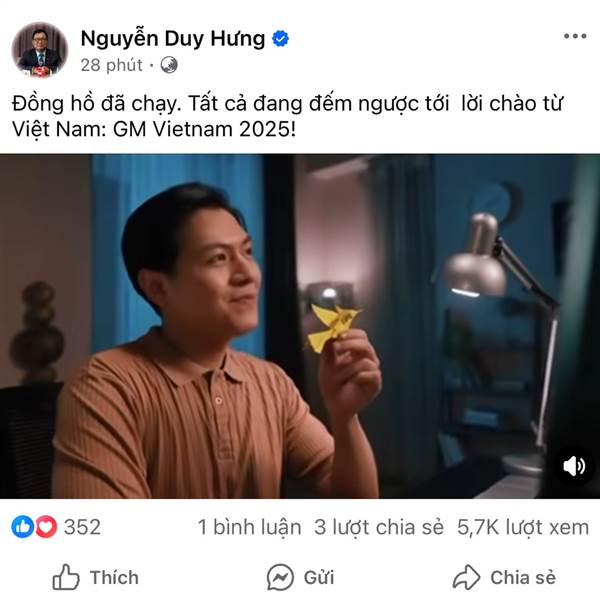This screenshot has height=600, width=600.
Task: View the 1 bình luận comment
Action: point(249,527)
